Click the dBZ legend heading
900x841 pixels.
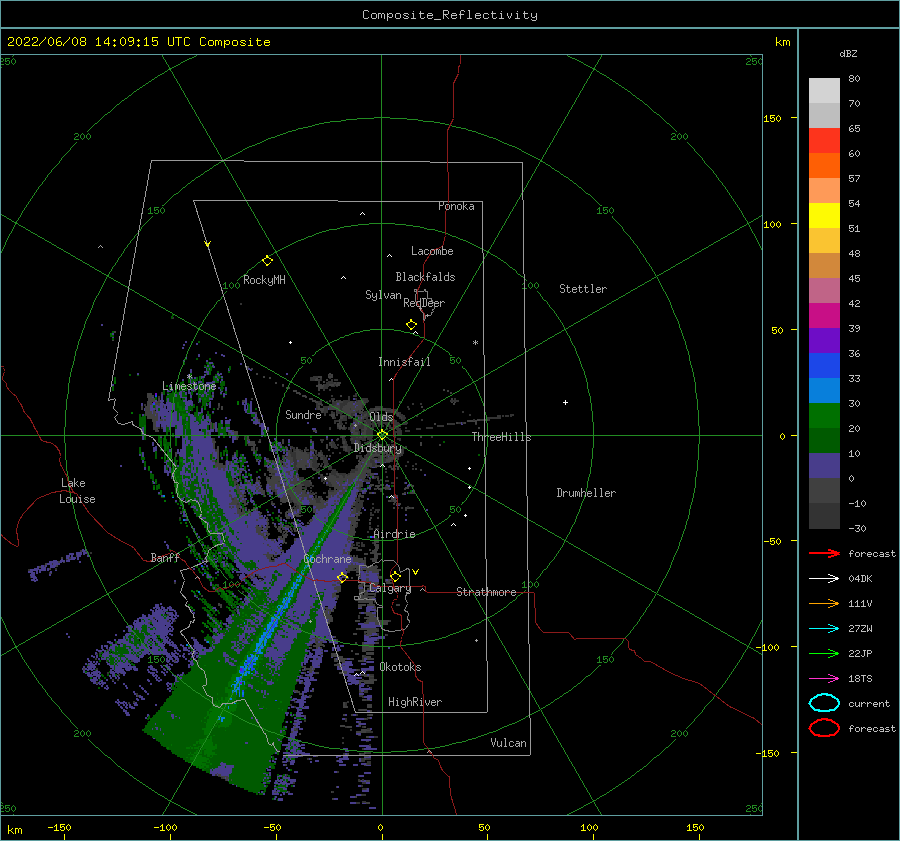click(848, 53)
